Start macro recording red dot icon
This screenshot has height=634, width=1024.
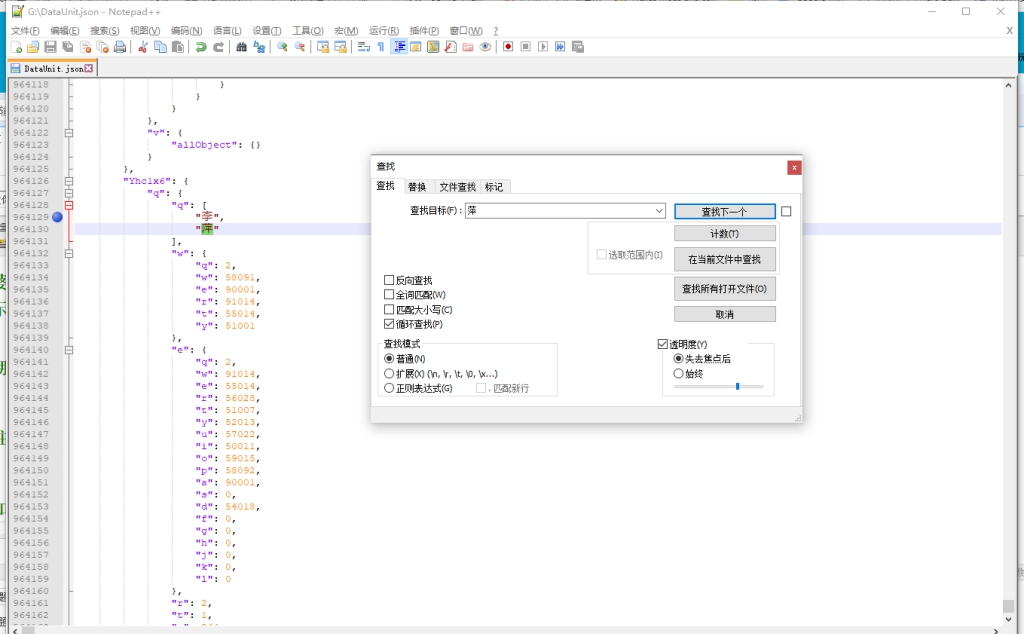(x=508, y=47)
